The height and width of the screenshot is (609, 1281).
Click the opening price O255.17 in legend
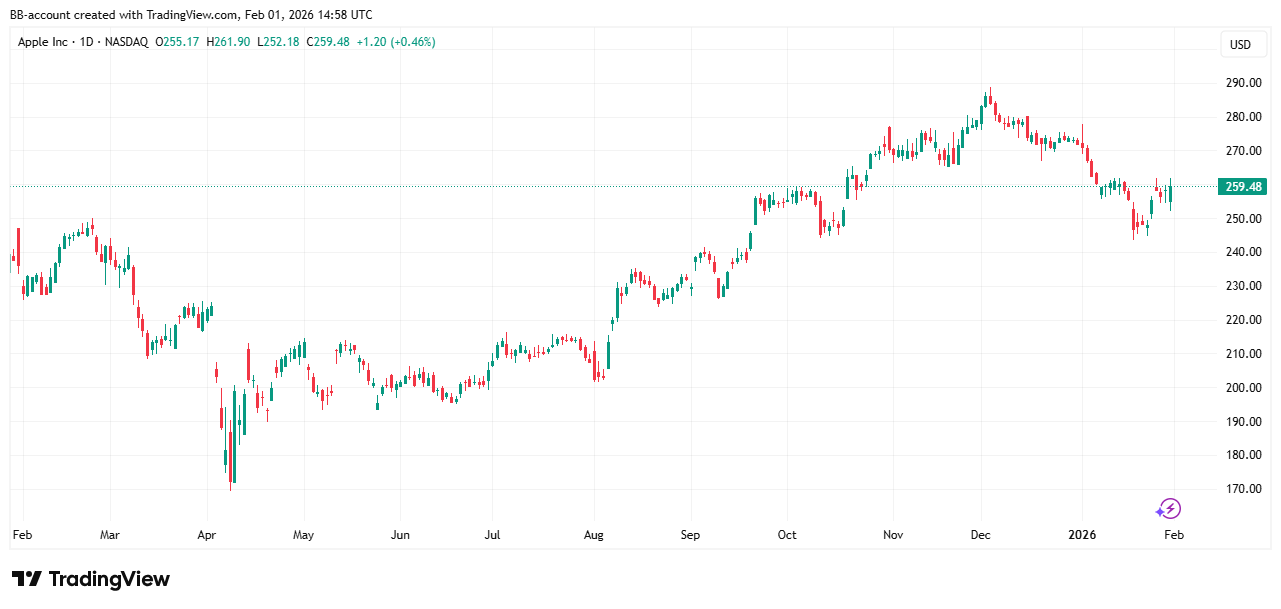[178, 42]
